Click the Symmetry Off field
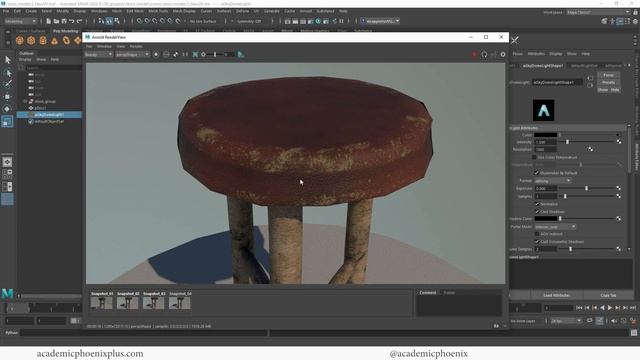Image resolution: width=640 pixels, height=360 pixels. tap(249, 21)
